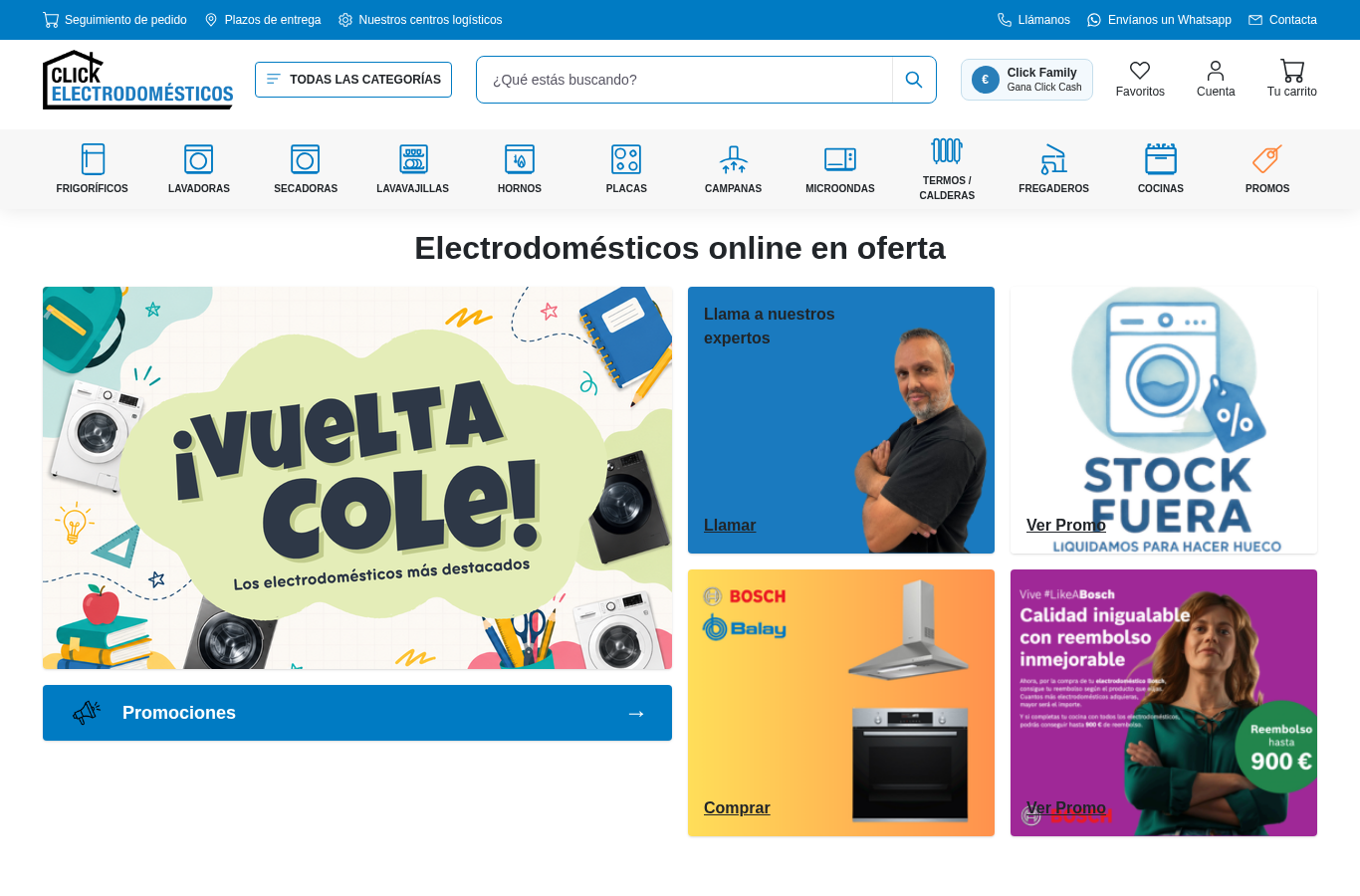1360x896 pixels.
Task: Select the Frigoríficos menu label
Action: point(93,188)
